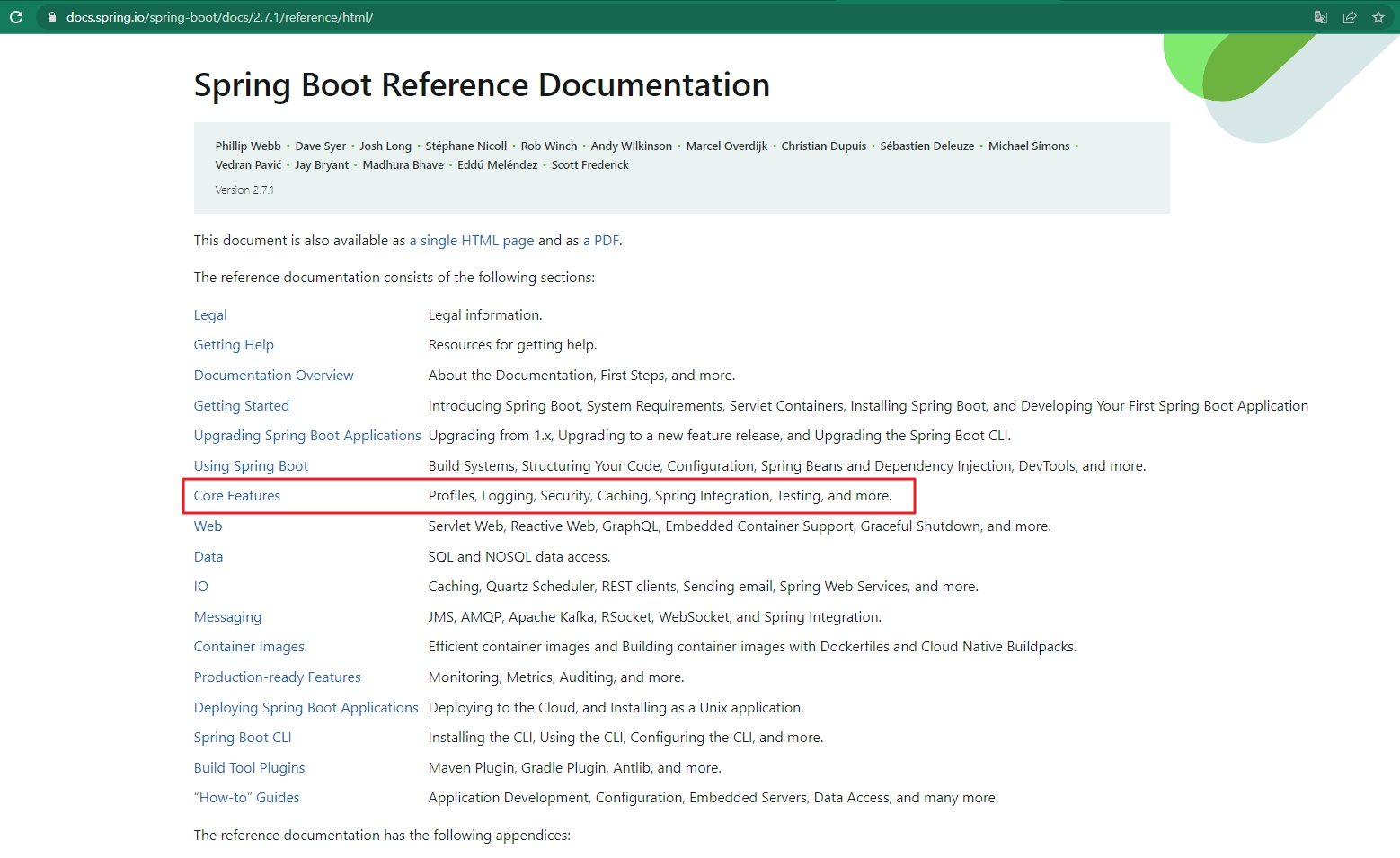The height and width of the screenshot is (858, 1400).
Task: Click the JMS, AMQP, Apache Kafka description
Action: point(655,617)
